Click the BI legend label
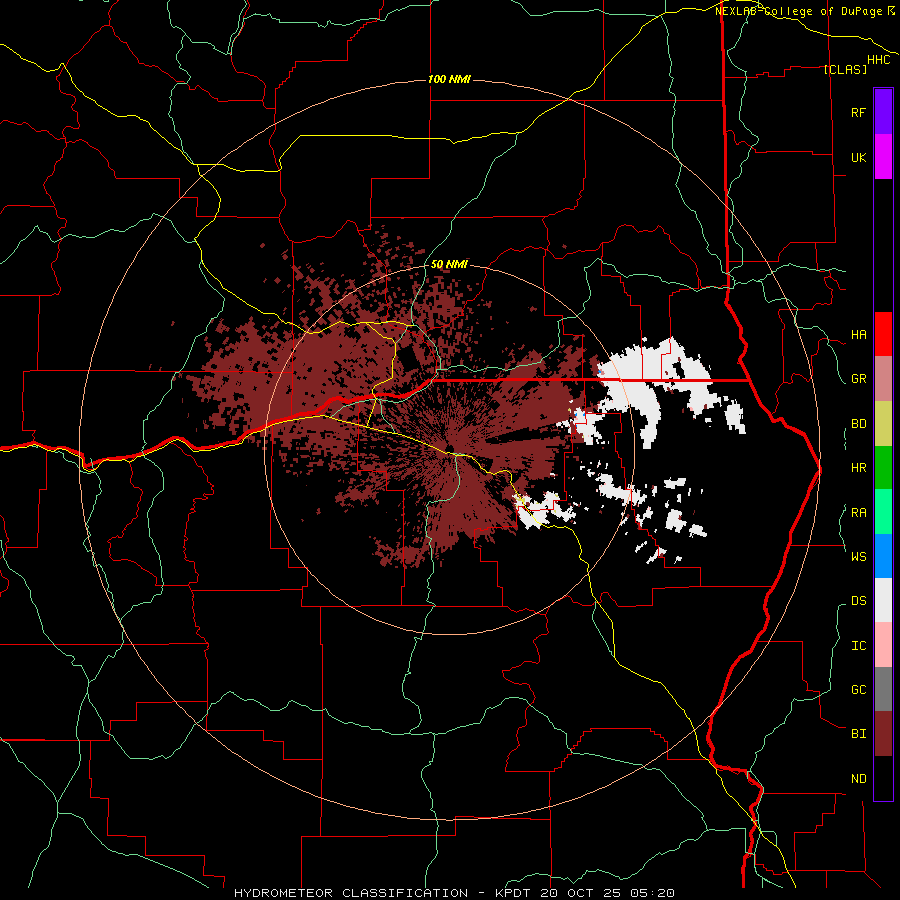 click(x=858, y=734)
